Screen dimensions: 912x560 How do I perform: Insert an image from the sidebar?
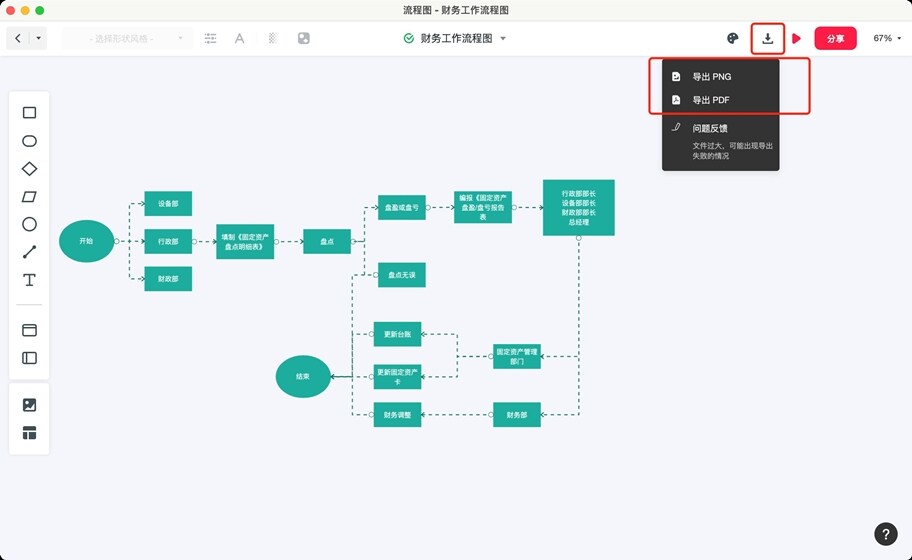pyautogui.click(x=29, y=405)
